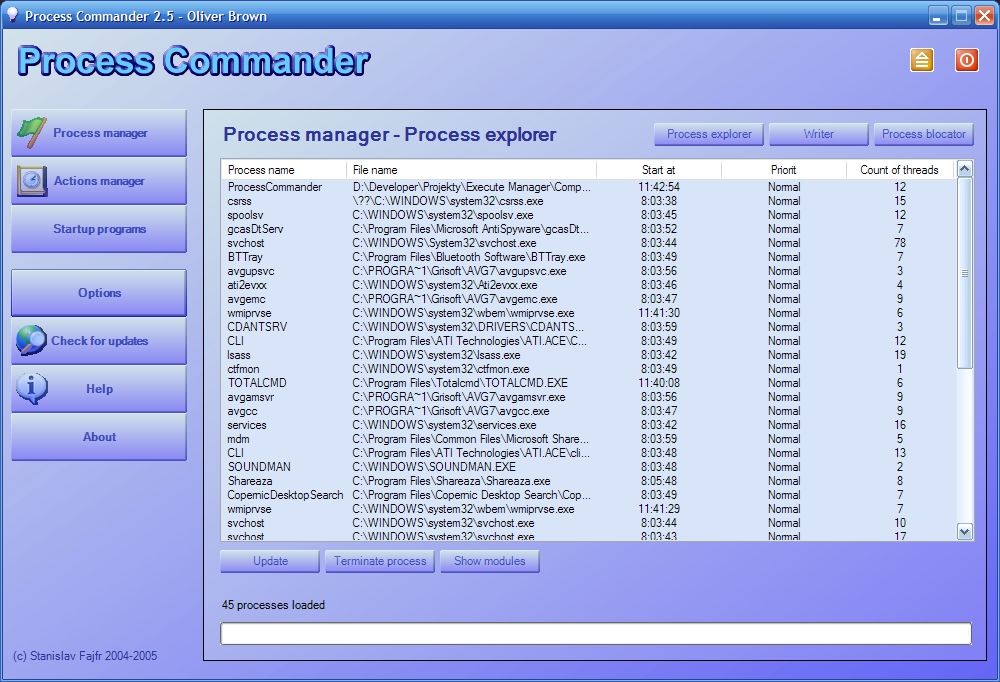The width and height of the screenshot is (1000, 682).
Task: Sort by Priorit column header
Action: coord(784,170)
